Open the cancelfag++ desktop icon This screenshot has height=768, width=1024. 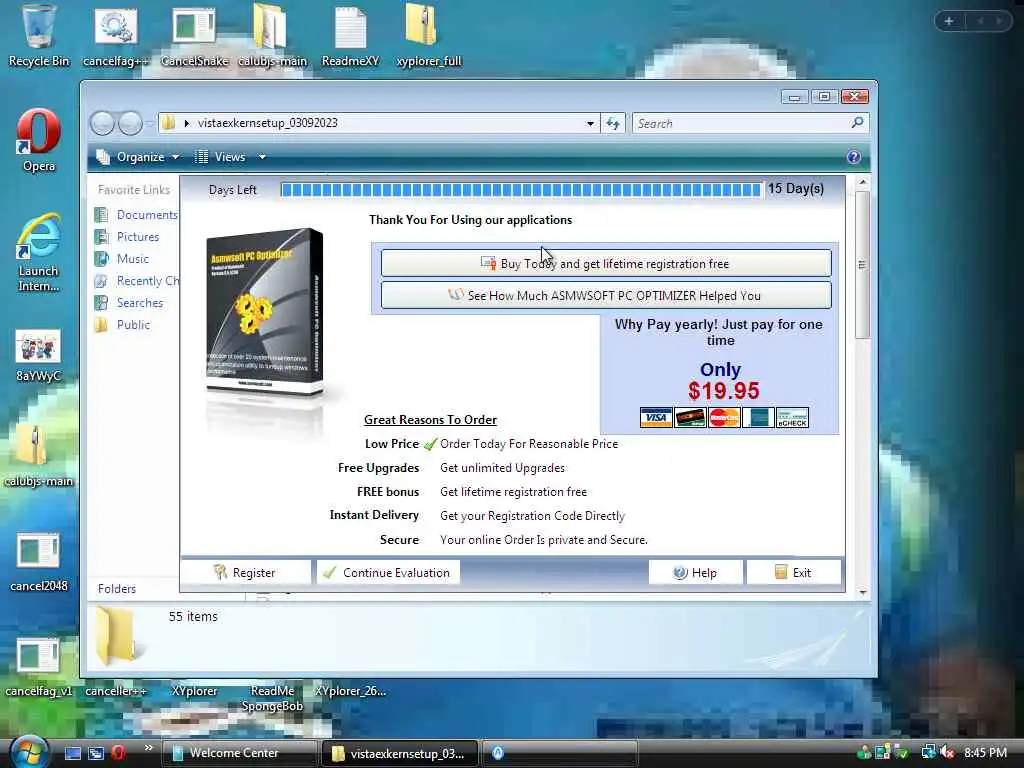116,36
